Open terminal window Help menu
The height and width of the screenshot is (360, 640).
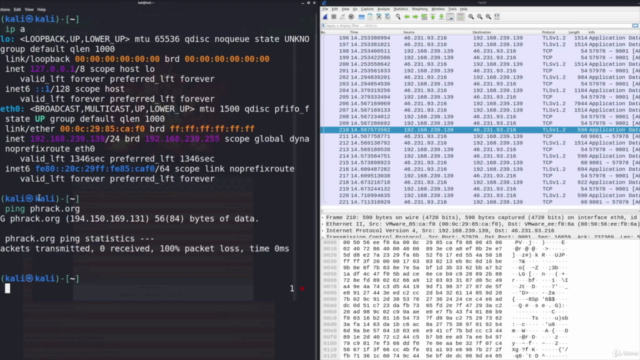pos(42,9)
